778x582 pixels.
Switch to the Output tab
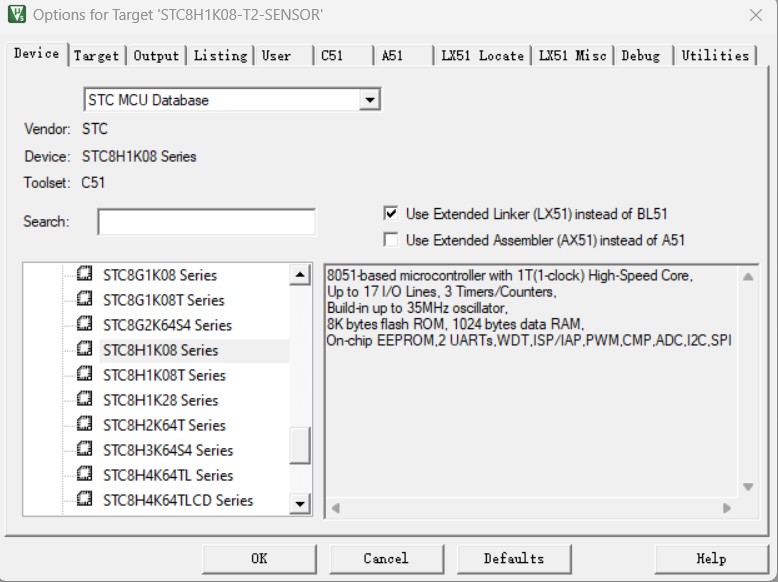(x=156, y=56)
